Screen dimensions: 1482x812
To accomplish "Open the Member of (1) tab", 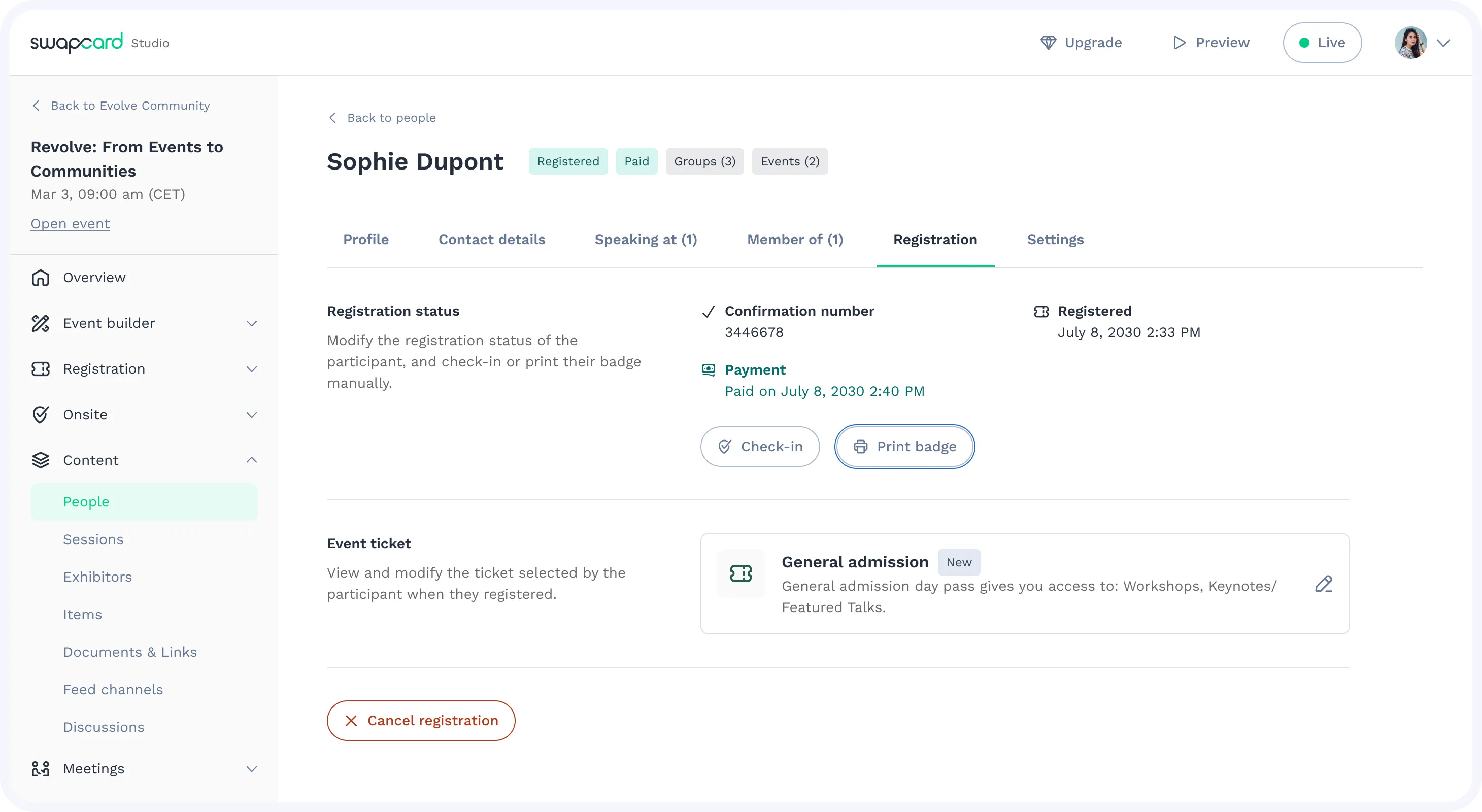I will click(795, 239).
